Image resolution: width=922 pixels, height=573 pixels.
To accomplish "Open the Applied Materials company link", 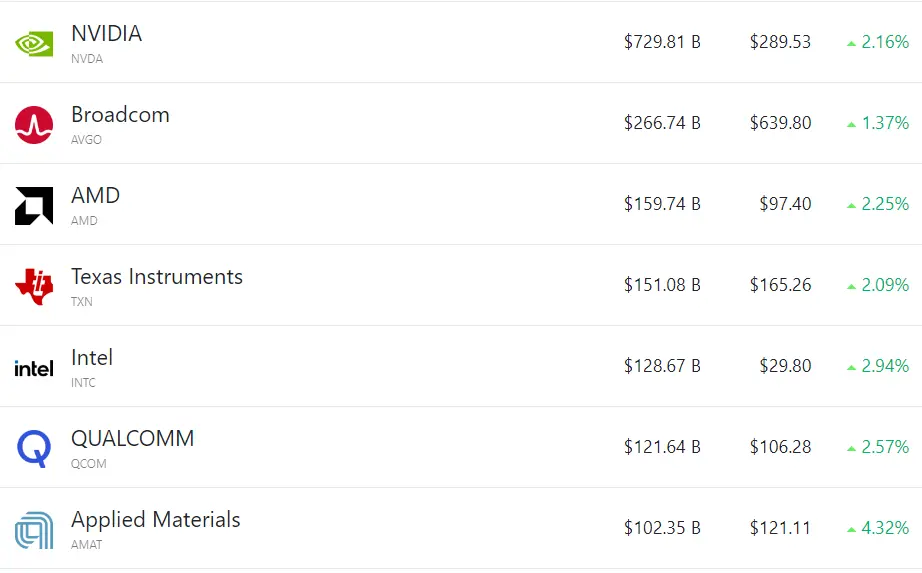I will click(x=156, y=520).
